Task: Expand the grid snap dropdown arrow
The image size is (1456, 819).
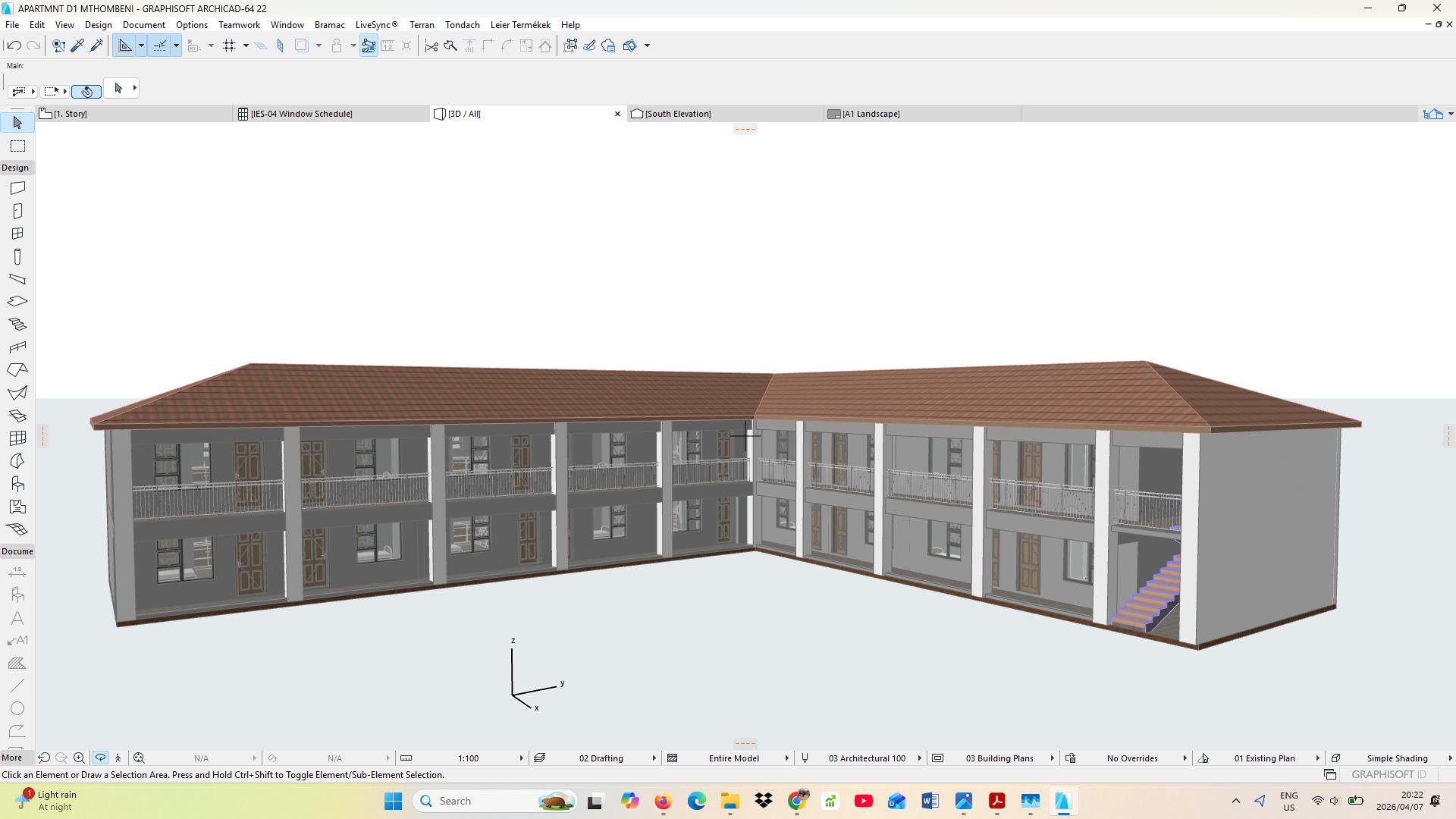Action: click(x=246, y=45)
